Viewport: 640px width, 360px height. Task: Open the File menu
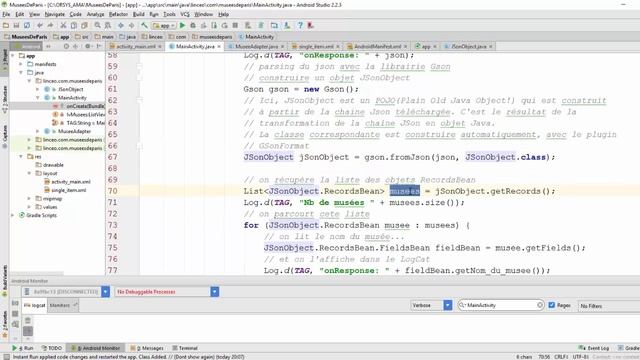click(x=6, y=14)
